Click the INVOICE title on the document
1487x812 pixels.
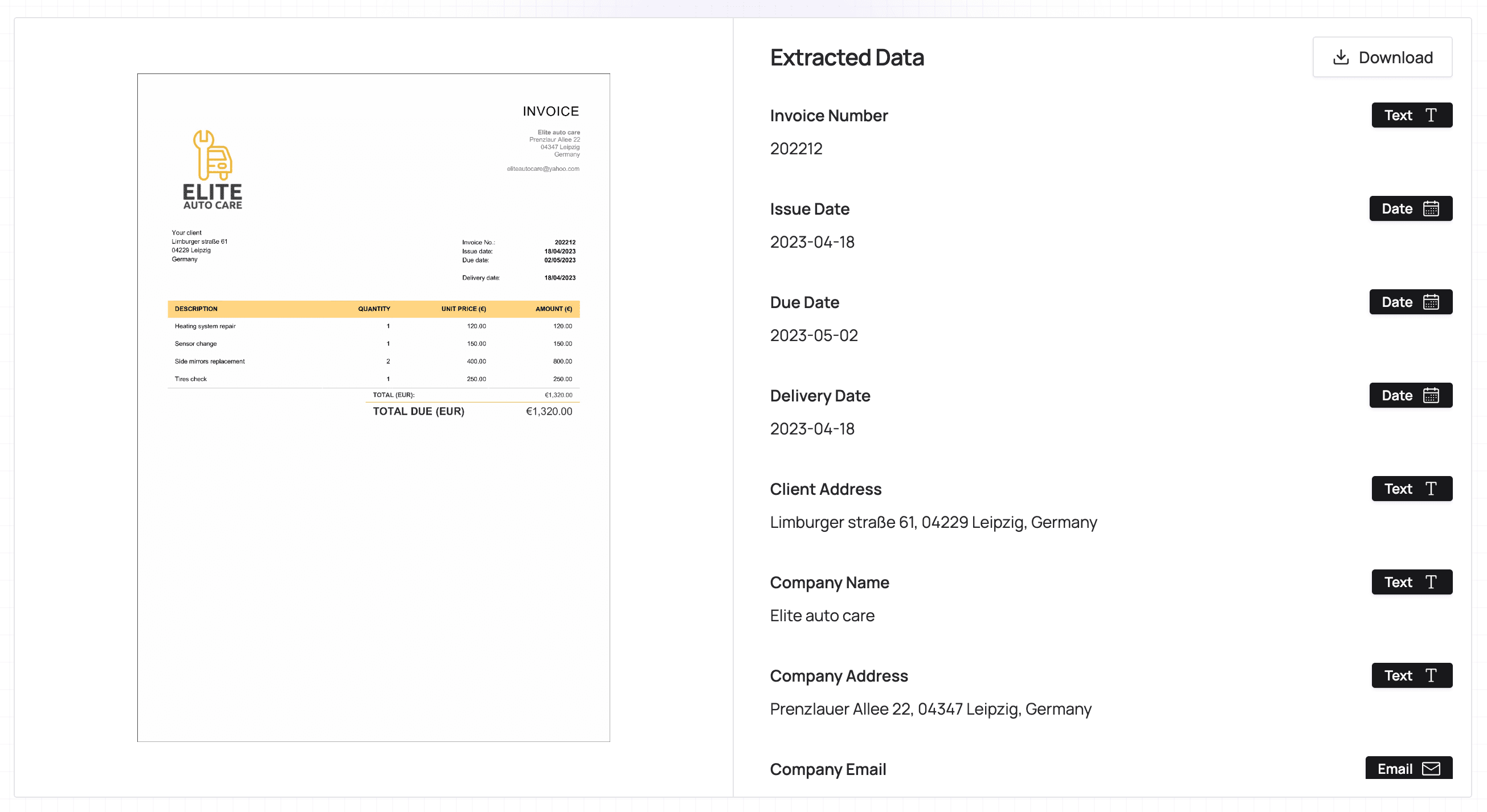point(551,112)
